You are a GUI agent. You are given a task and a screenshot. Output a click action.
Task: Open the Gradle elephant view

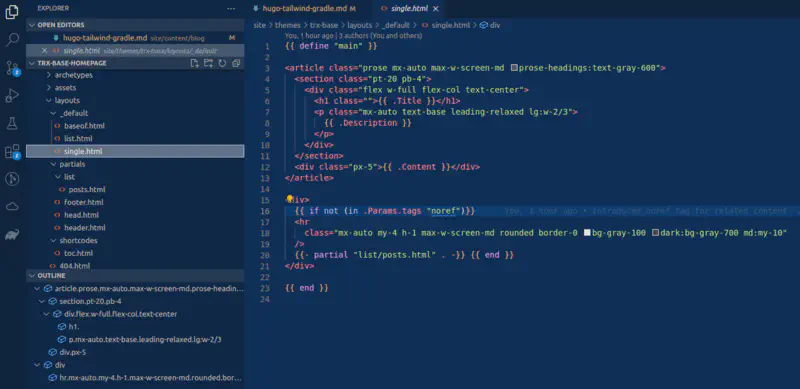(12, 234)
